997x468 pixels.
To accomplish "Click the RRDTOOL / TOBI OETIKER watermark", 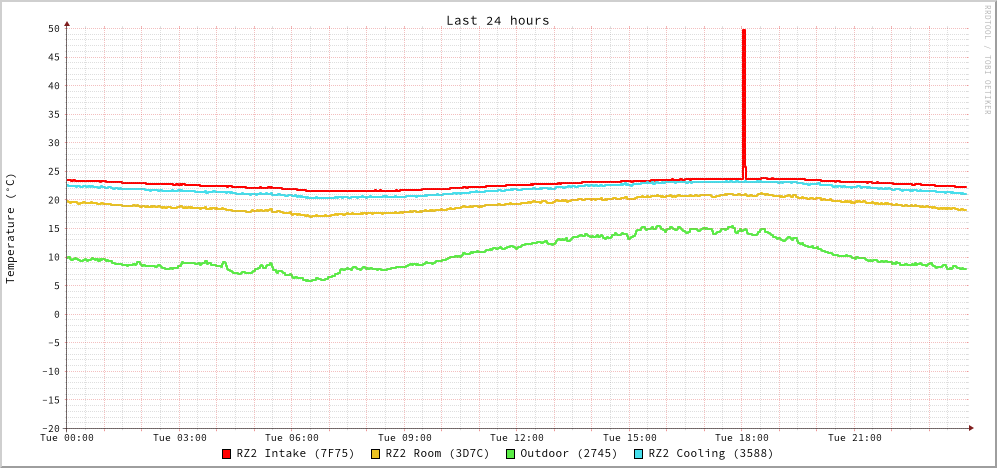I will (x=987, y=60).
